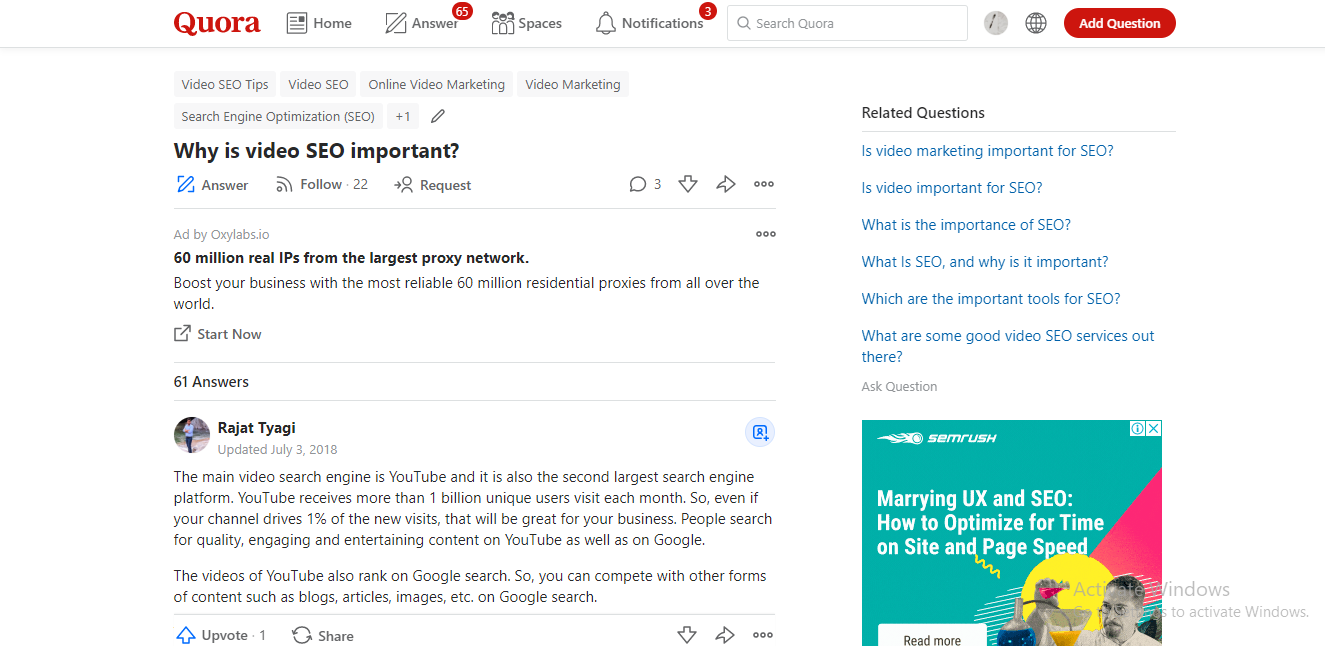Open 'What is the importance of SEO?'

(966, 225)
